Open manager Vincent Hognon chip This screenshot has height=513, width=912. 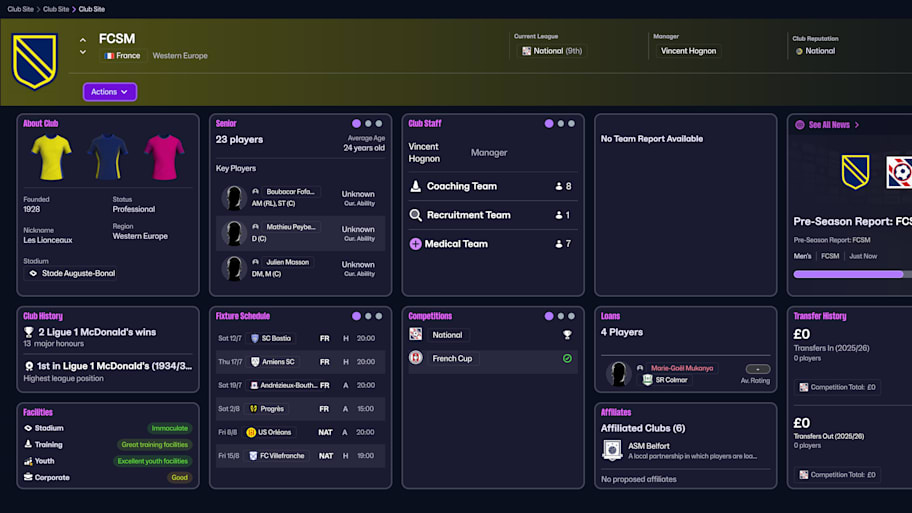pyautogui.click(x=688, y=51)
